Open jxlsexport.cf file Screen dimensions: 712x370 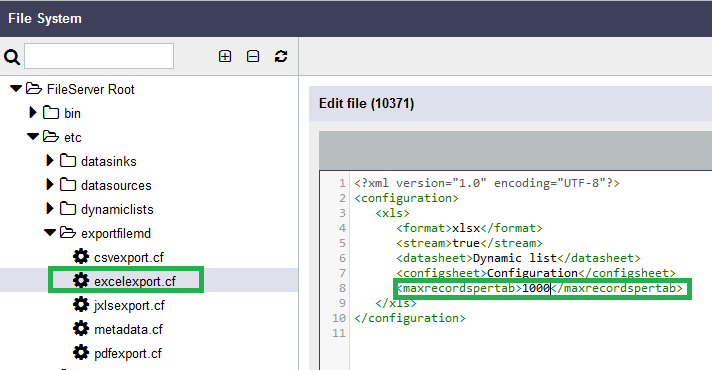click(x=129, y=306)
